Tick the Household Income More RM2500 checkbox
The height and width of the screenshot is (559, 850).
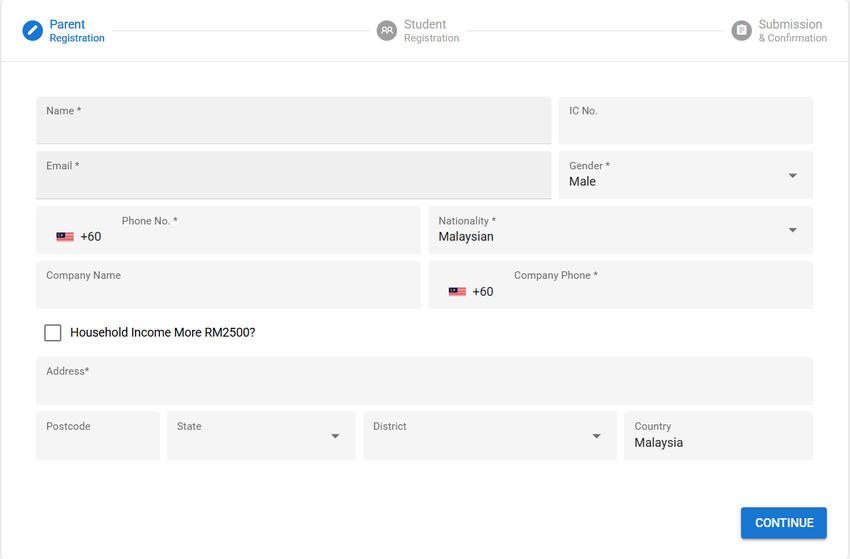coord(53,333)
